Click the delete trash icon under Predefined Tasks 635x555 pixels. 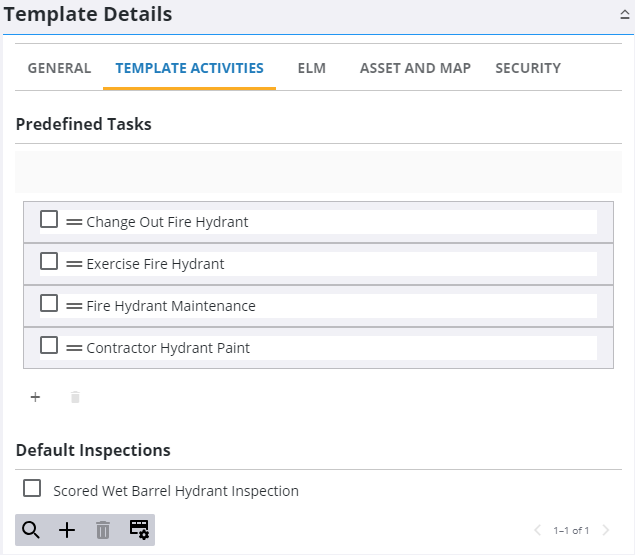pos(75,397)
